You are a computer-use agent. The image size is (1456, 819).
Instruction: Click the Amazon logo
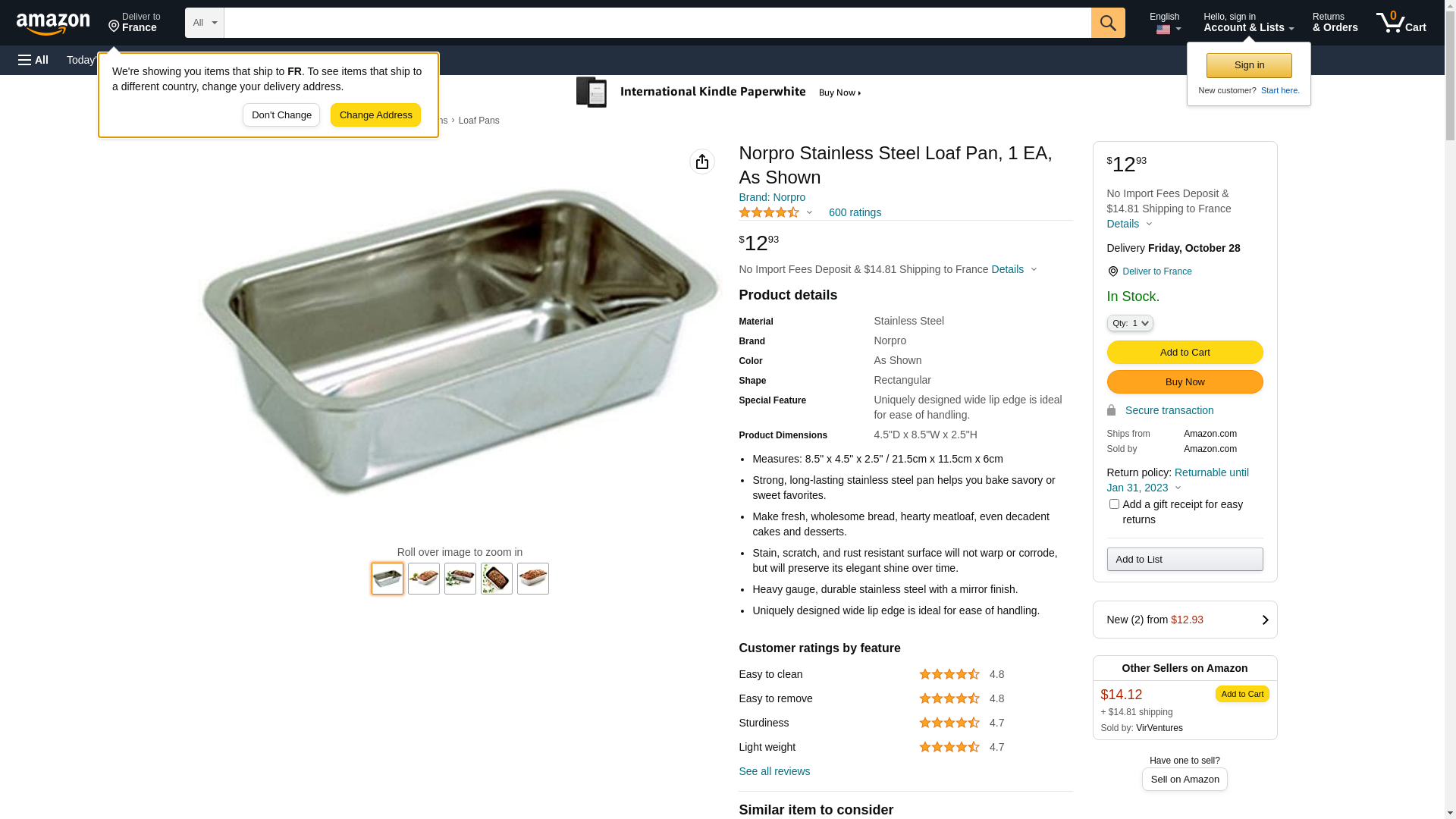[53, 24]
